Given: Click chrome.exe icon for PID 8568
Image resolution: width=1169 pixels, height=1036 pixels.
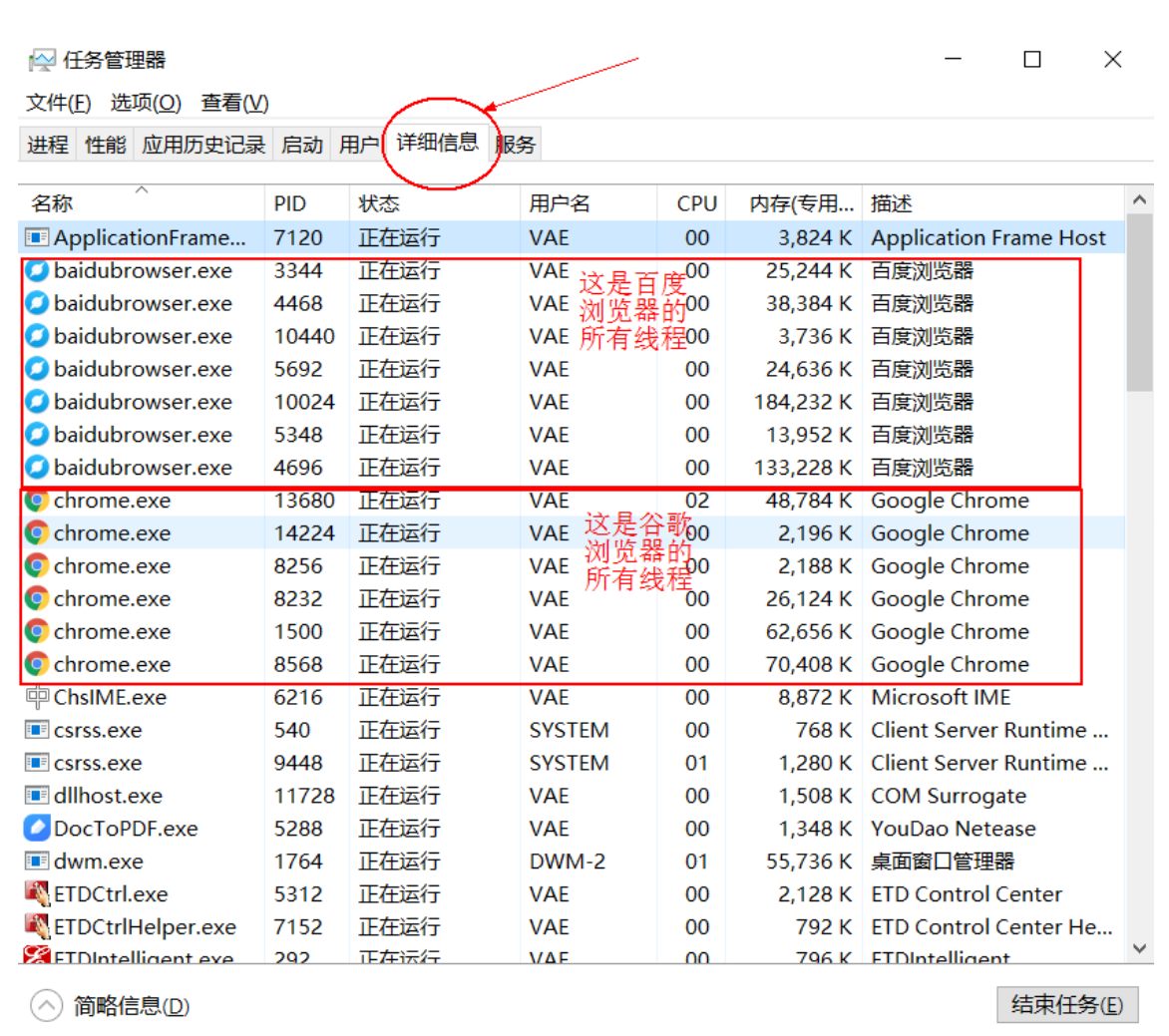Looking at the screenshot, I should point(37,664).
